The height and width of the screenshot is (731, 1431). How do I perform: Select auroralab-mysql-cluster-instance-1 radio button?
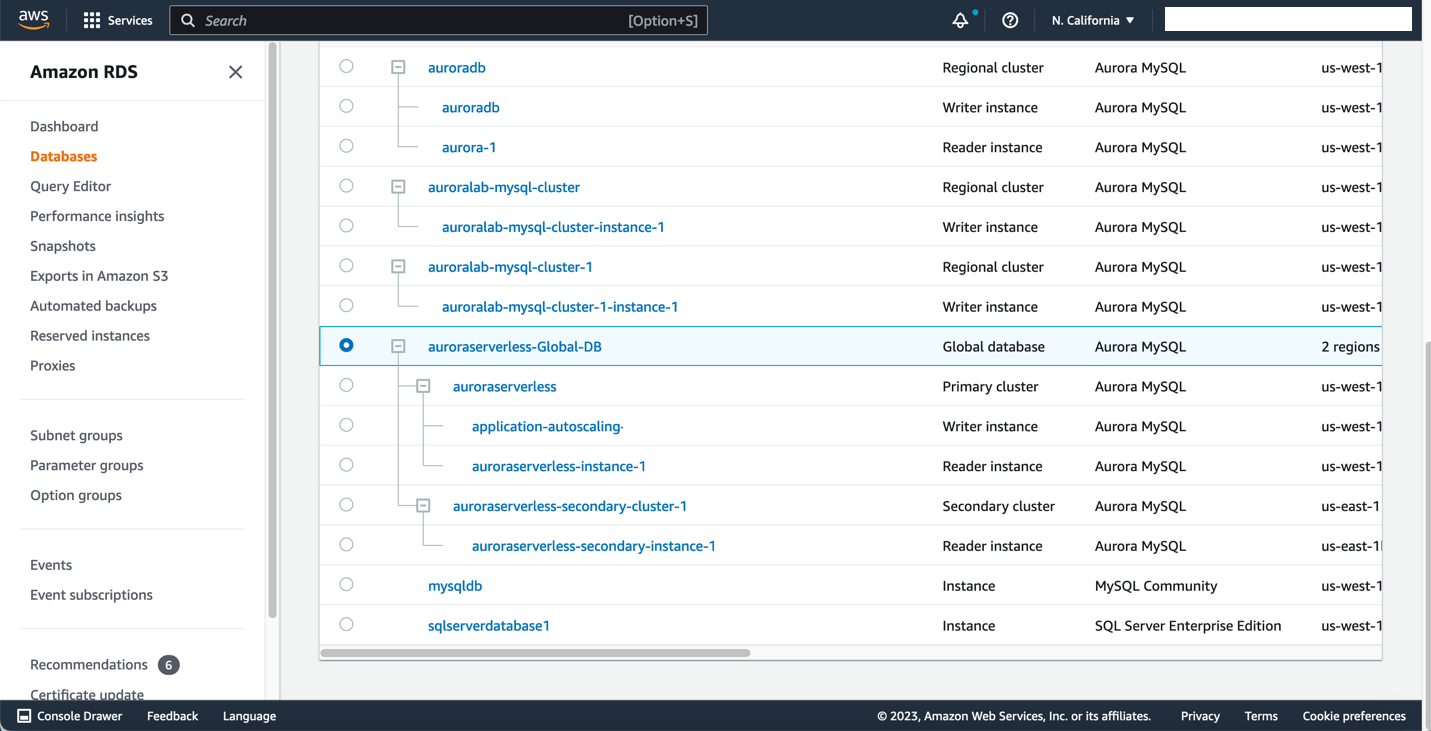pyautogui.click(x=346, y=226)
